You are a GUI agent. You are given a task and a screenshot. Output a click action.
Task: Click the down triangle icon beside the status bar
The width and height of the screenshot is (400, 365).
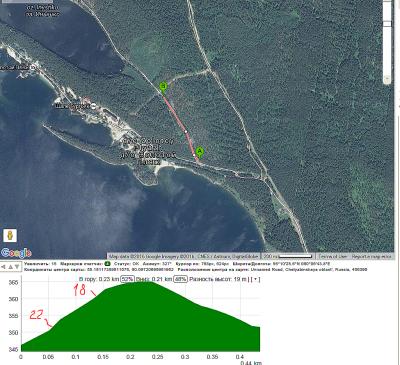point(17,267)
